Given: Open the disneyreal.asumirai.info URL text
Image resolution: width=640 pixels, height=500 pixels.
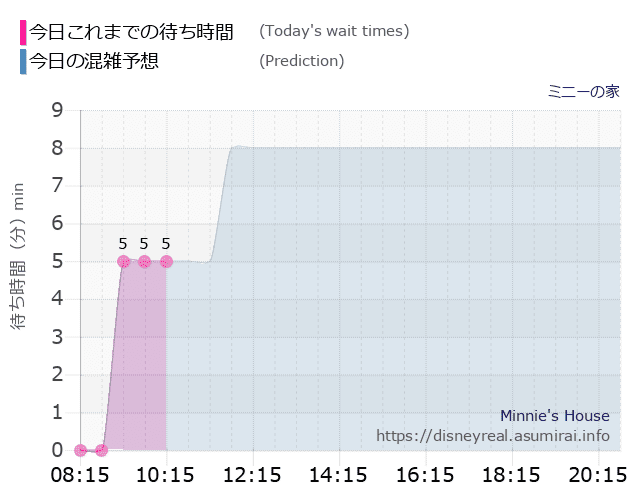Looking at the screenshot, I should click(493, 436).
